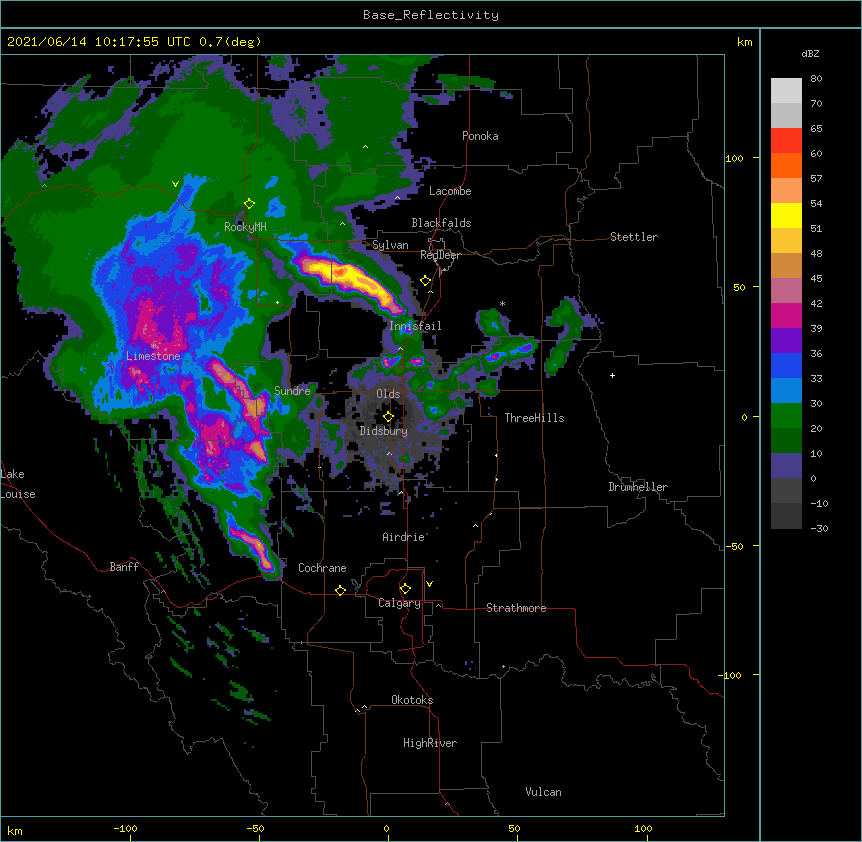Select the bright yellow 51-54 dBZ legend band
862x842 pixels.
pyautogui.click(x=786, y=215)
